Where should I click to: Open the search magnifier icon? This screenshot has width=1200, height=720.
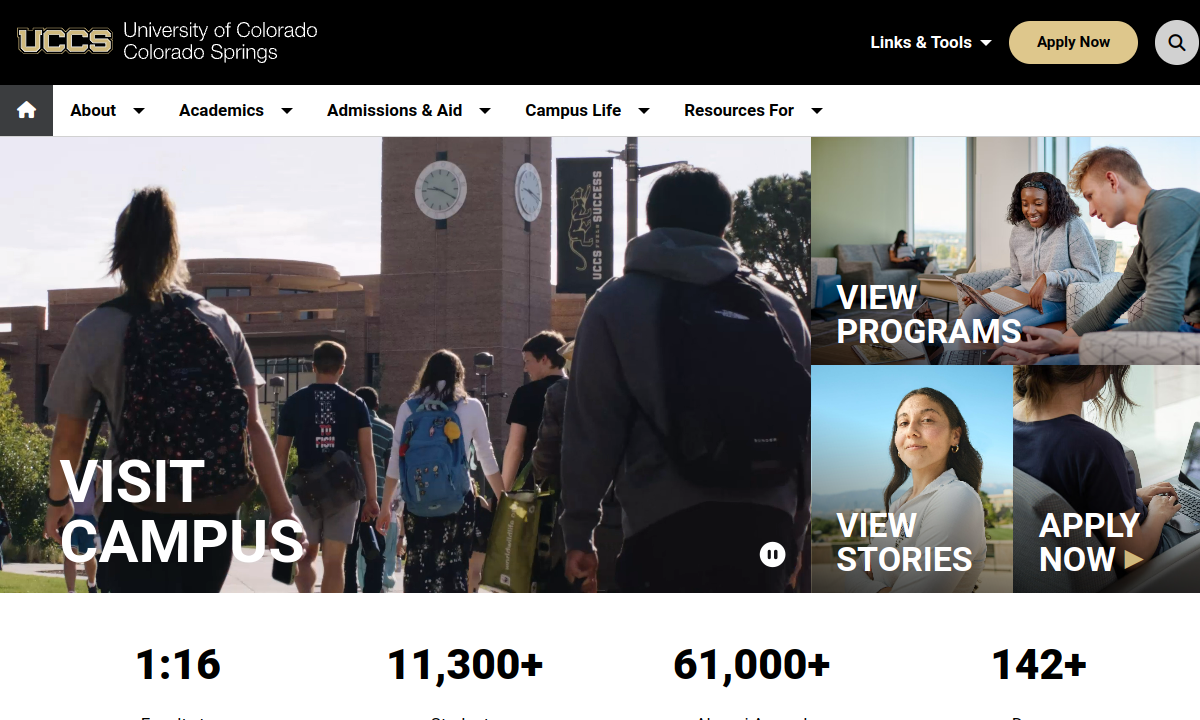[1176, 43]
